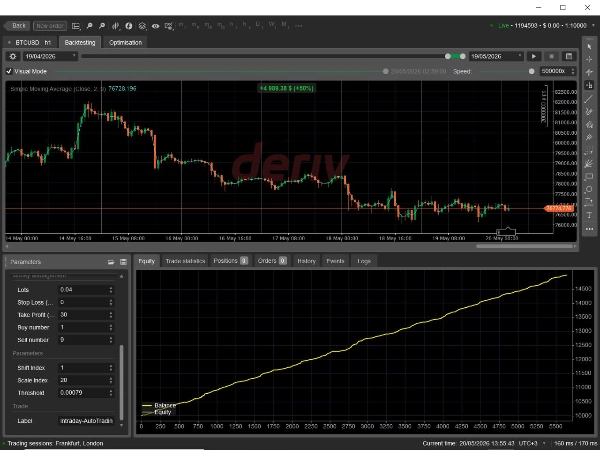The image size is (600, 450).
Task: Click the zoom out magnifier icon
Action: 102,26
